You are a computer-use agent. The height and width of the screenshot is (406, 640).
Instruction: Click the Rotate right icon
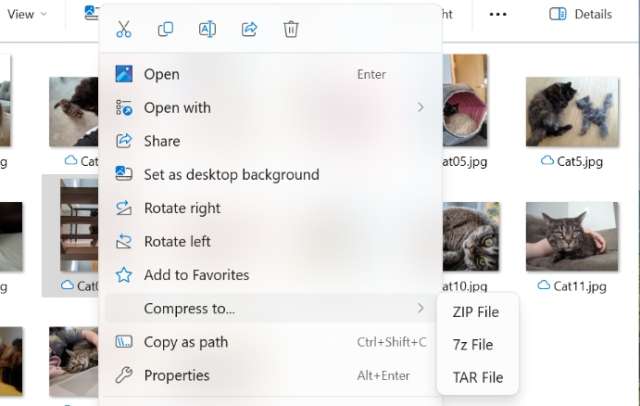click(124, 208)
